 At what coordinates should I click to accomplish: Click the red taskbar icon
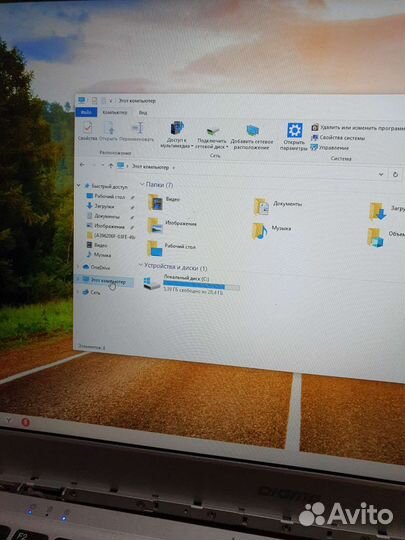pyautogui.click(x=25, y=423)
